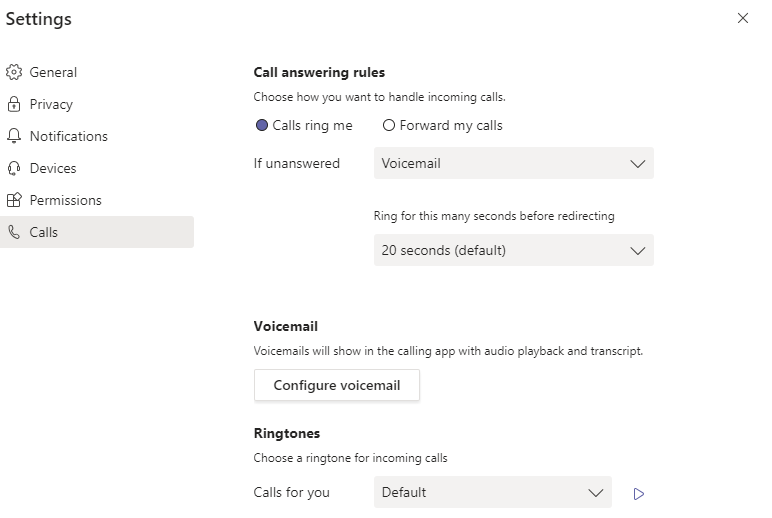This screenshot has width=772, height=518.
Task: Select the Calls ring me option
Action: click(304, 126)
